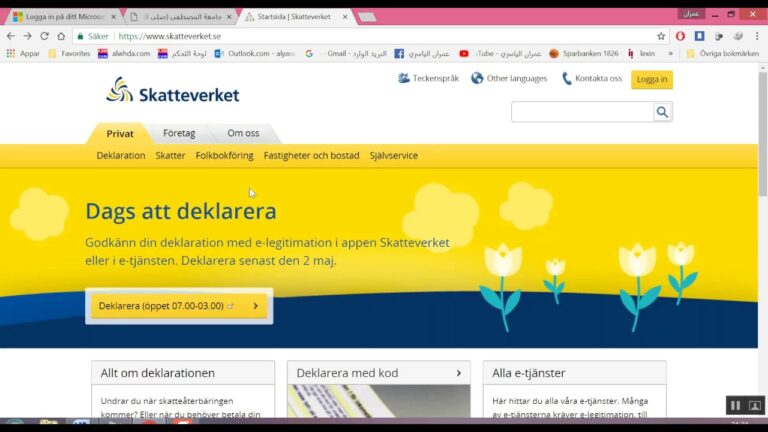Click the chevron beside Deklarera med kod
Screen dimensions: 768x432
click(459, 373)
